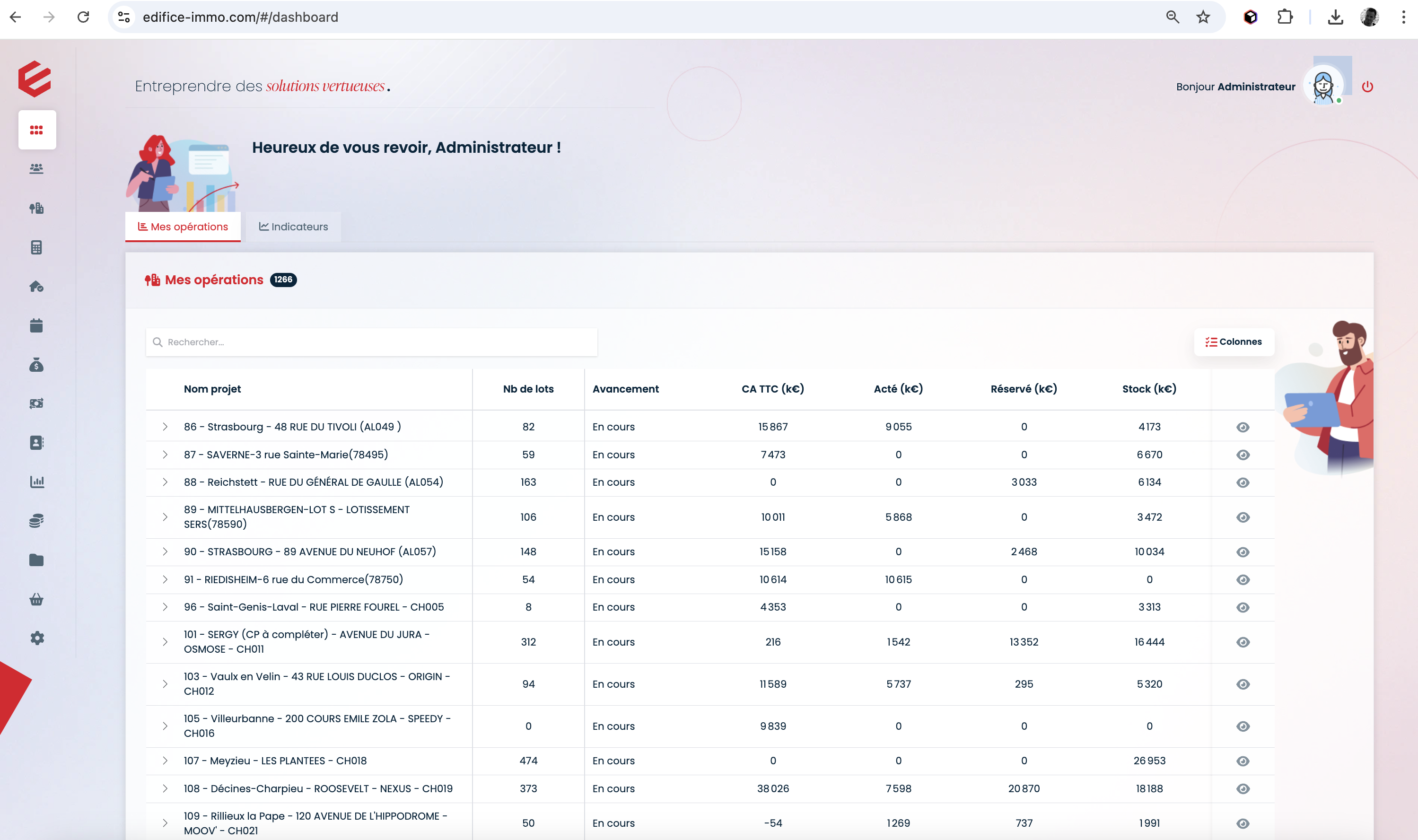The height and width of the screenshot is (840, 1418).
Task: Open the house with checkmark sidebar icon
Action: tap(37, 287)
